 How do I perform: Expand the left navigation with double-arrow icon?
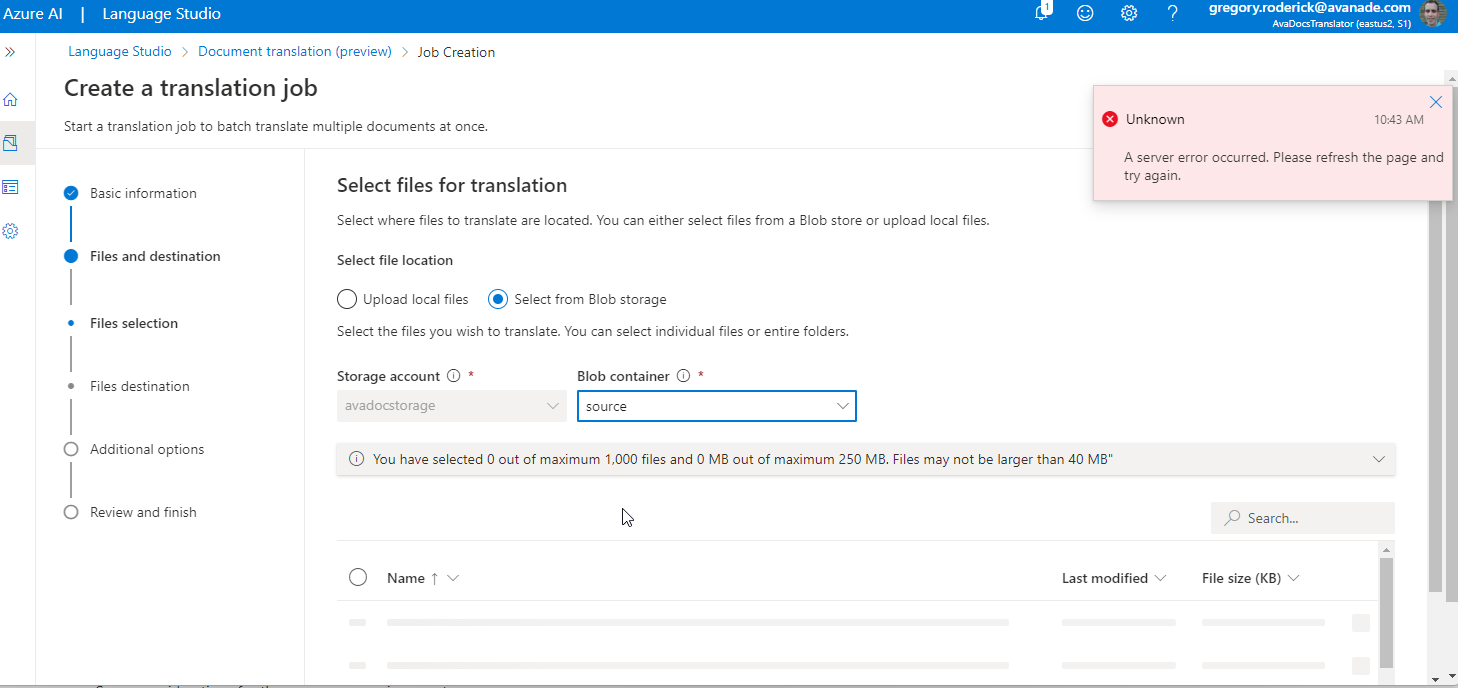point(12,52)
